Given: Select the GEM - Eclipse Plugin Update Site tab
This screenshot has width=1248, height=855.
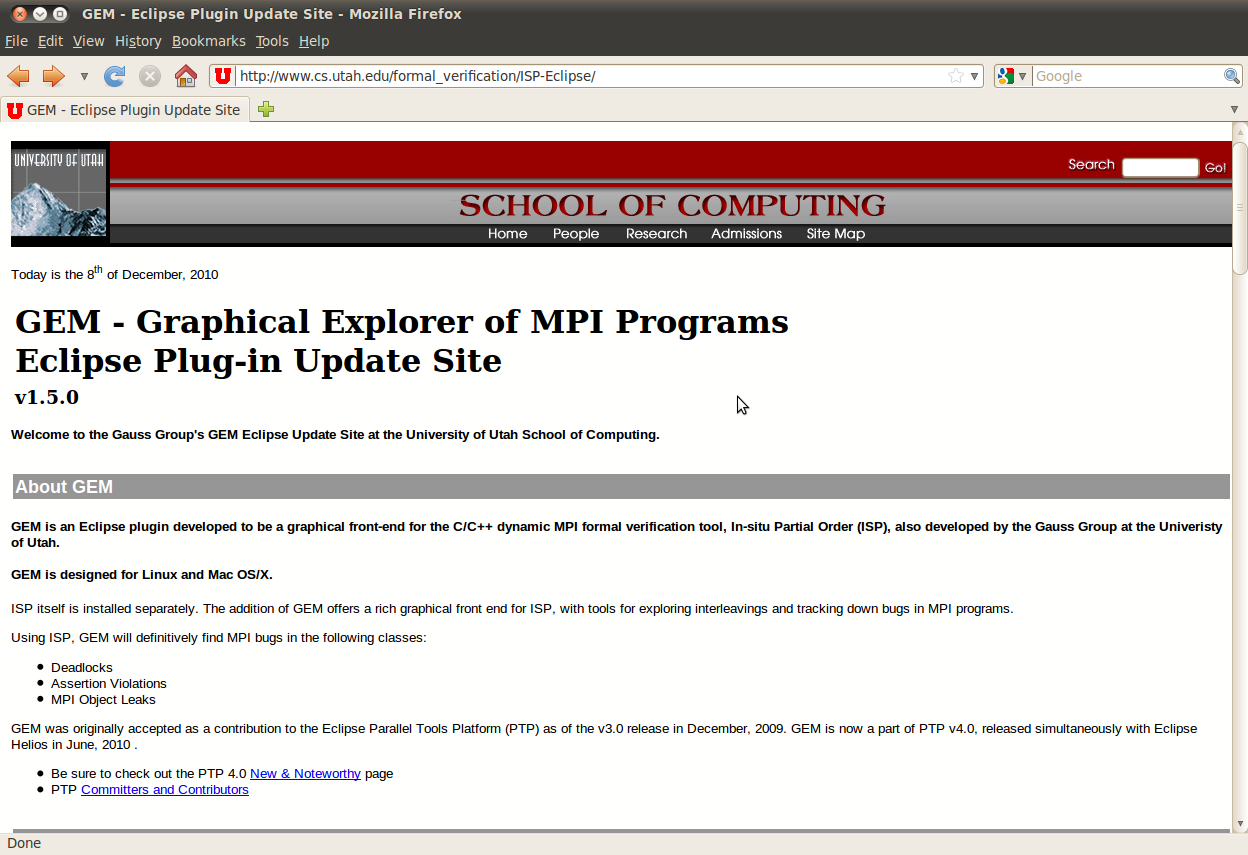Looking at the screenshot, I should 125,109.
